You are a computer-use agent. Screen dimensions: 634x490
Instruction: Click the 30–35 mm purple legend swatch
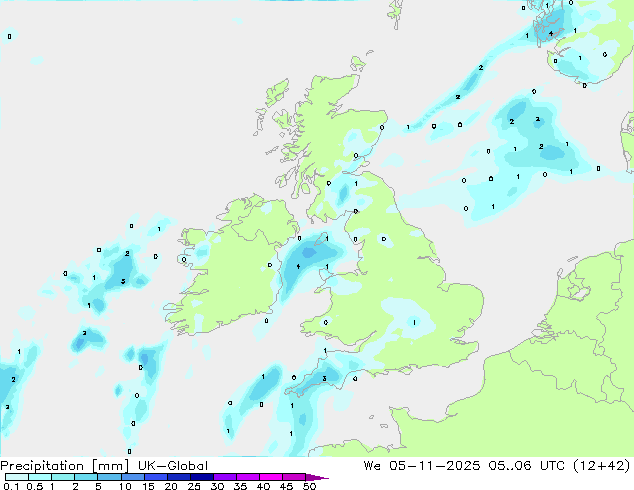[224, 477]
